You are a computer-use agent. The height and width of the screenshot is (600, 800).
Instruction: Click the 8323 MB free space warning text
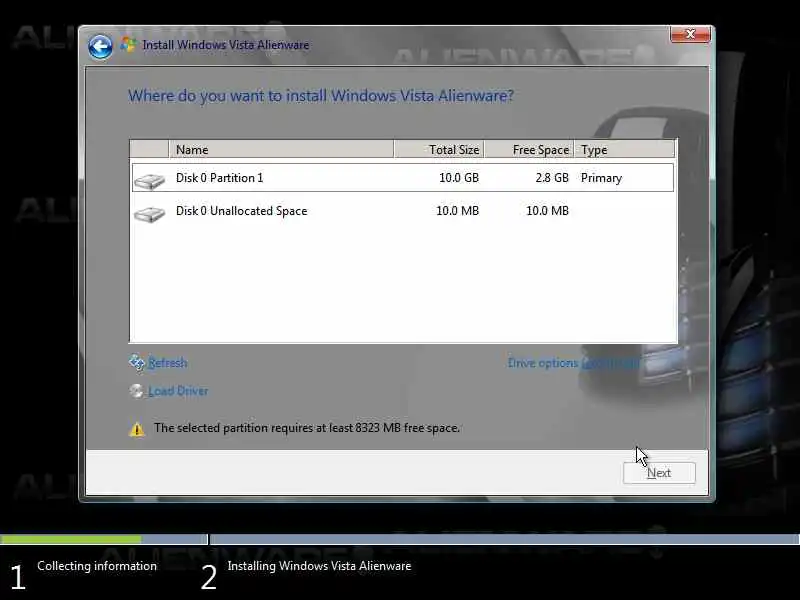[307, 428]
